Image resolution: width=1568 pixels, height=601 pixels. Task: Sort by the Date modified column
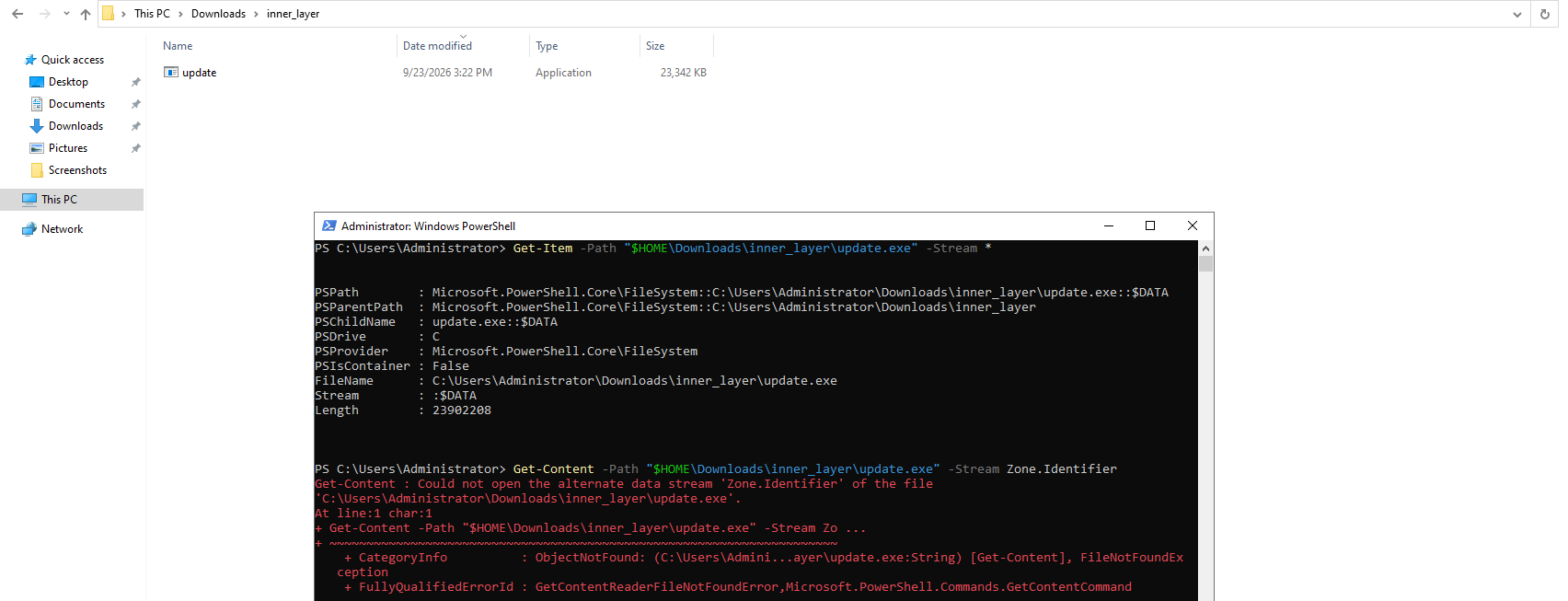(x=437, y=46)
